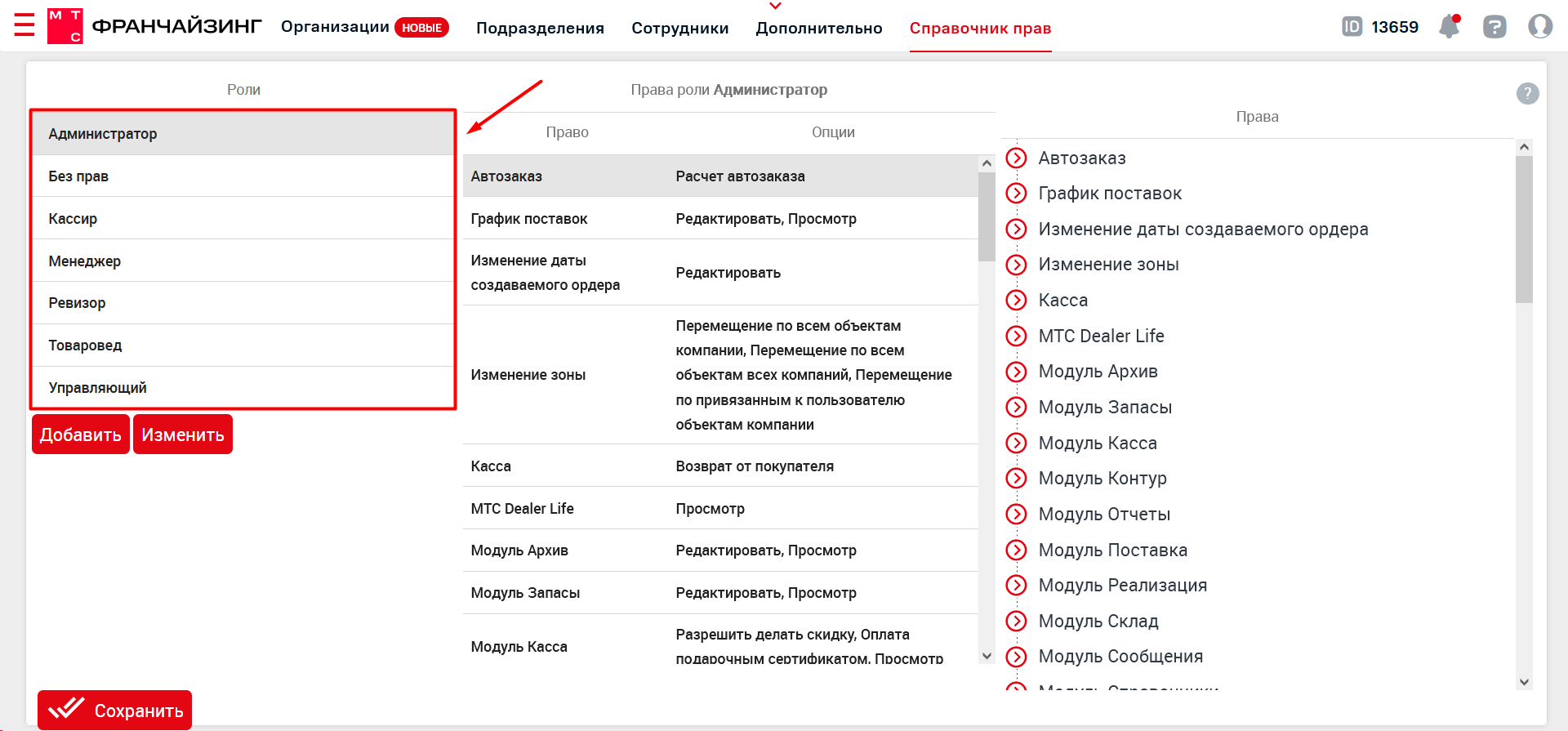This screenshot has height=731, width=1568.
Task: Click the ФРАНЧАЙЗИНГ title
Action: tap(176, 26)
